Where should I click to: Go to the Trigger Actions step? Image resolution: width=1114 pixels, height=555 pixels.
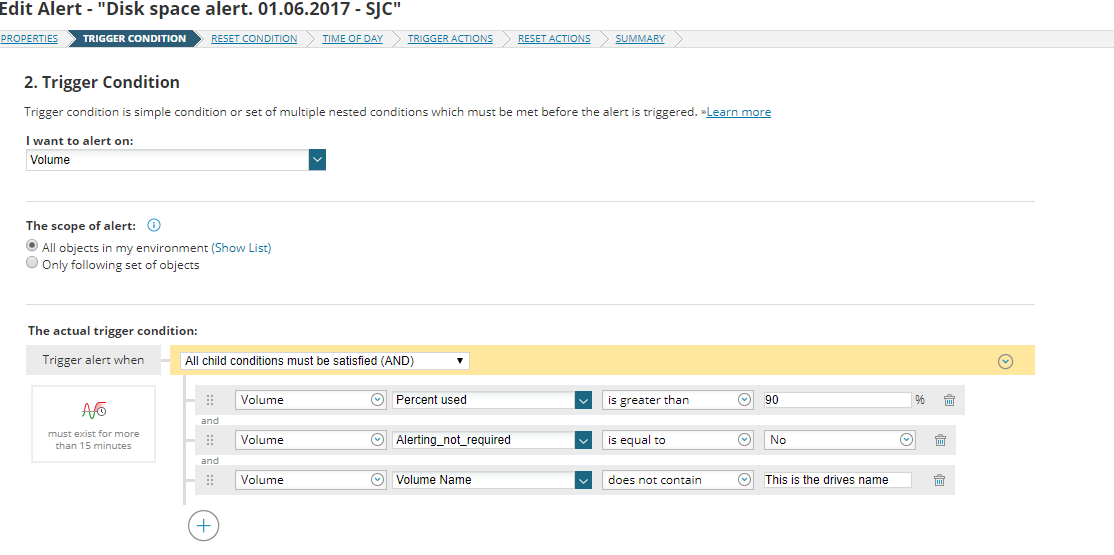[450, 38]
